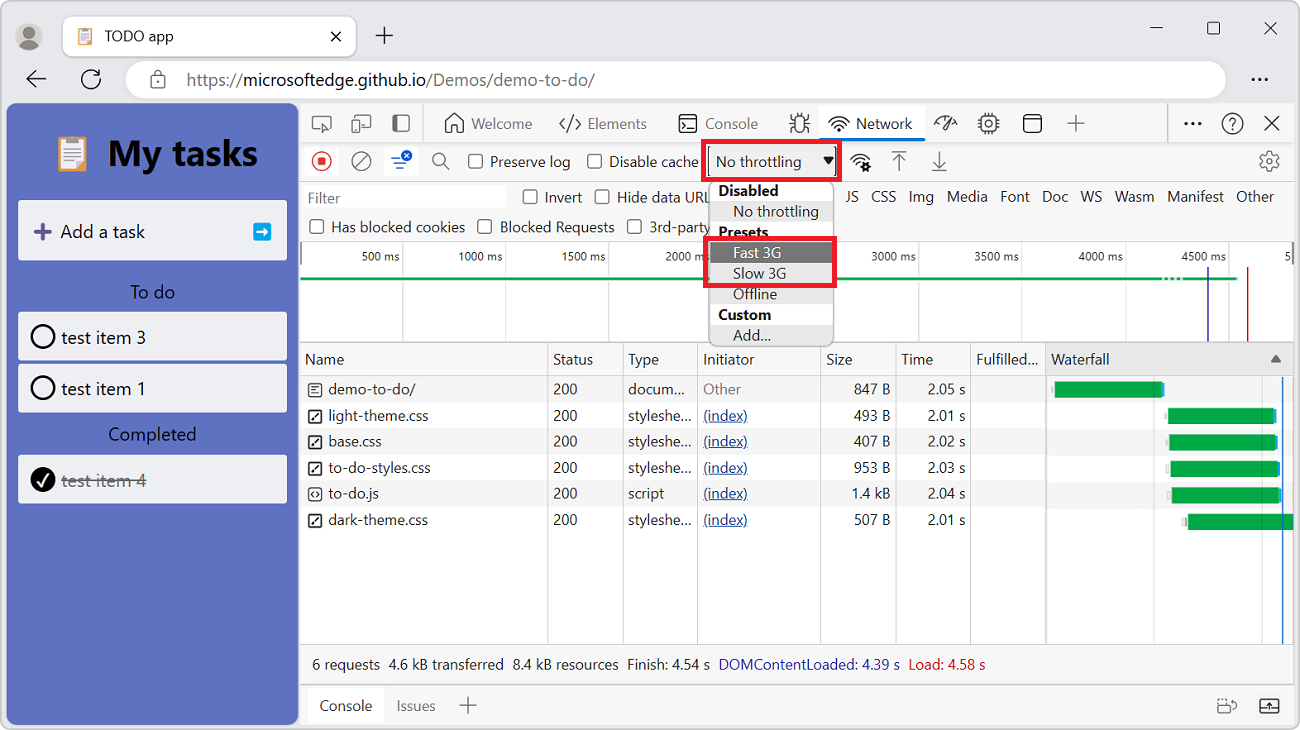Select the inspect element tool

point(320,122)
